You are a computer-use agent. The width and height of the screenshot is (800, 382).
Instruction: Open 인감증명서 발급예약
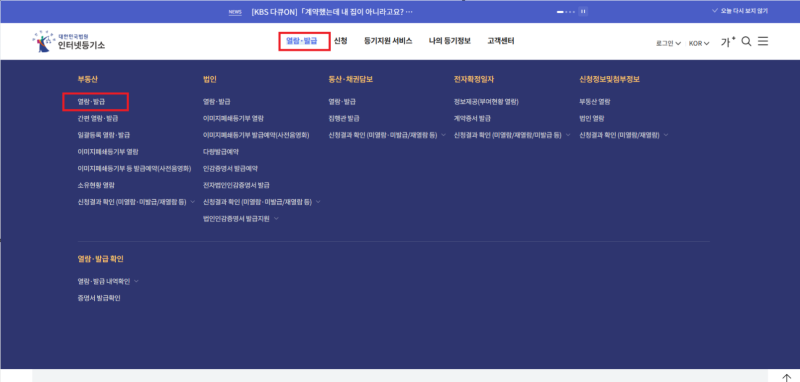[231, 168]
